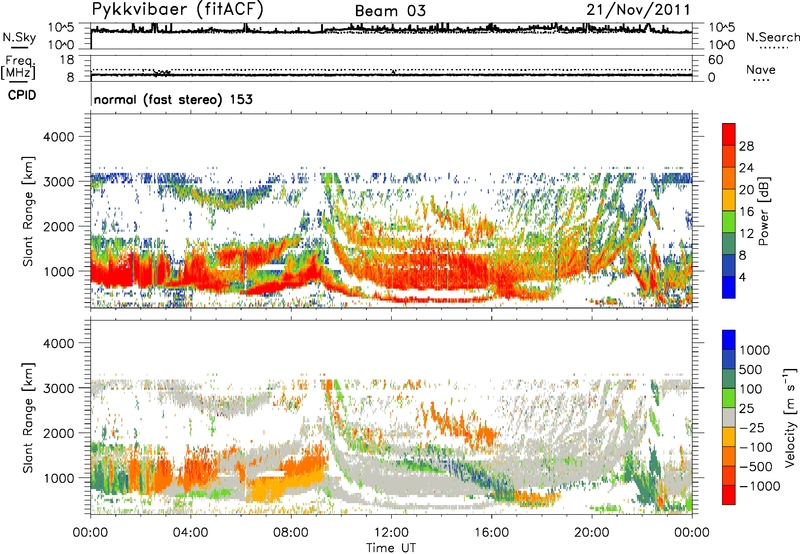
Task: Click the 60 tick beside Nave
Action: tap(716, 60)
